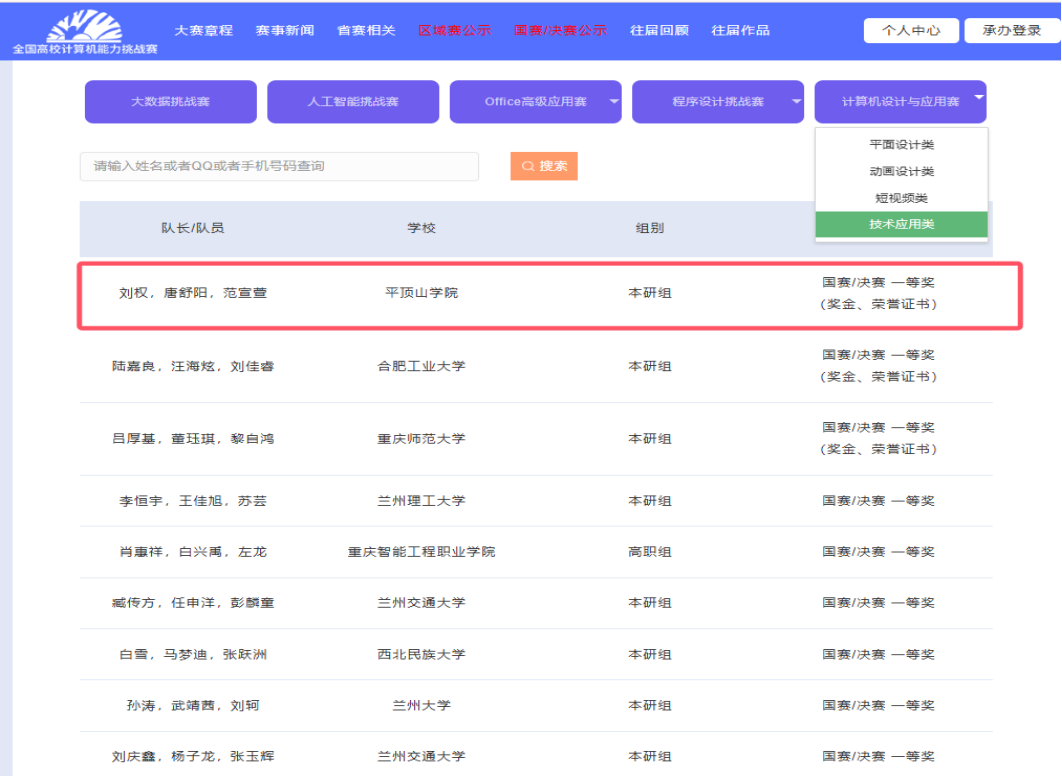Click the 个人中心 button
This screenshot has width=1062, height=777.
910,31
